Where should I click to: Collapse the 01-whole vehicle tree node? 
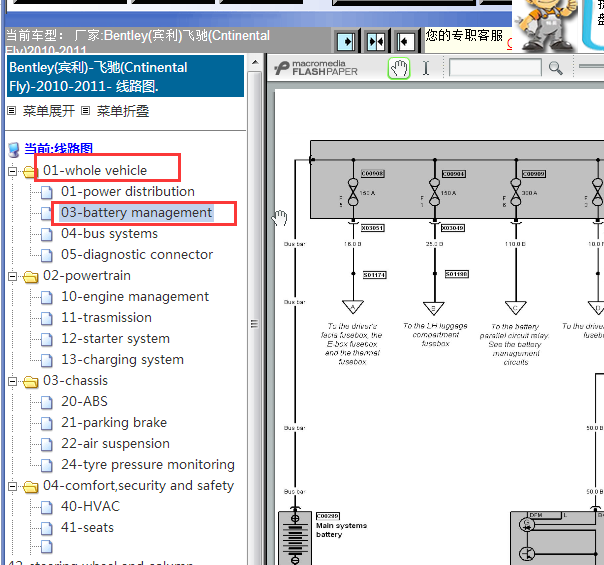[x=12, y=171]
